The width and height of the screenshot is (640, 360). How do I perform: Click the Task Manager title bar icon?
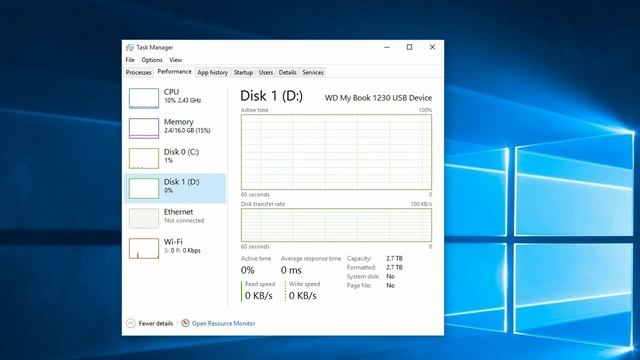coord(130,47)
